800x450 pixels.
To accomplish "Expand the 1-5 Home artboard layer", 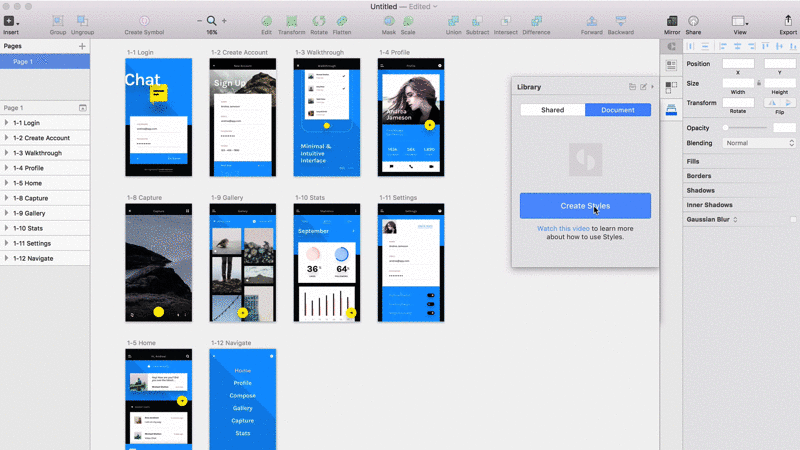I will (7, 183).
